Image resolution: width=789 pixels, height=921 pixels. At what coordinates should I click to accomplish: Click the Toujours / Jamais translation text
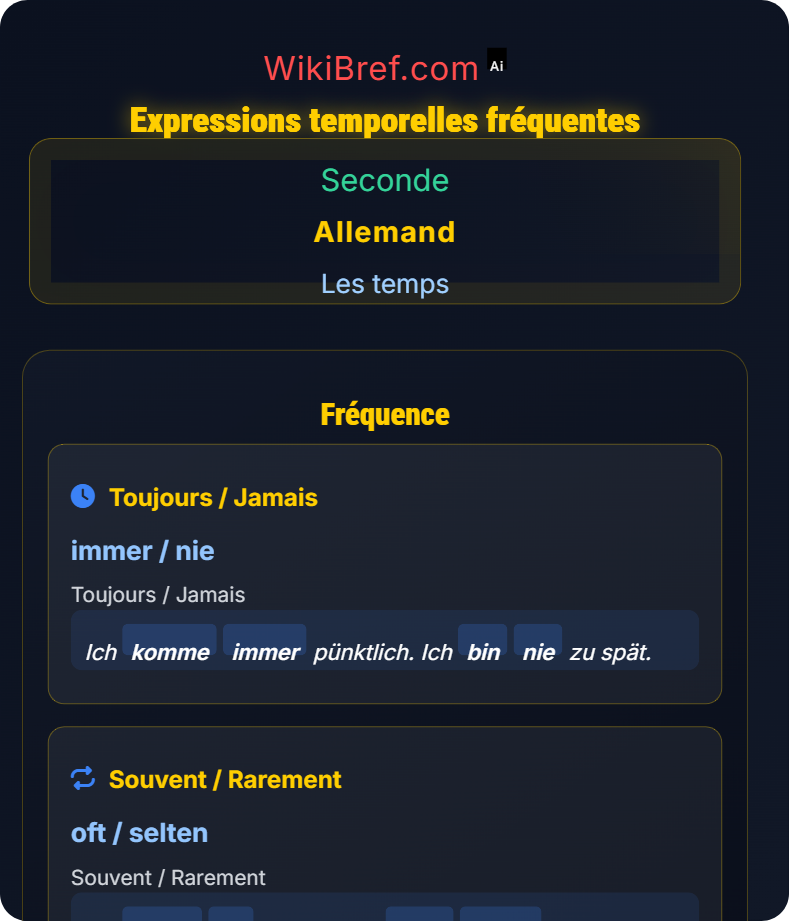coord(158,594)
